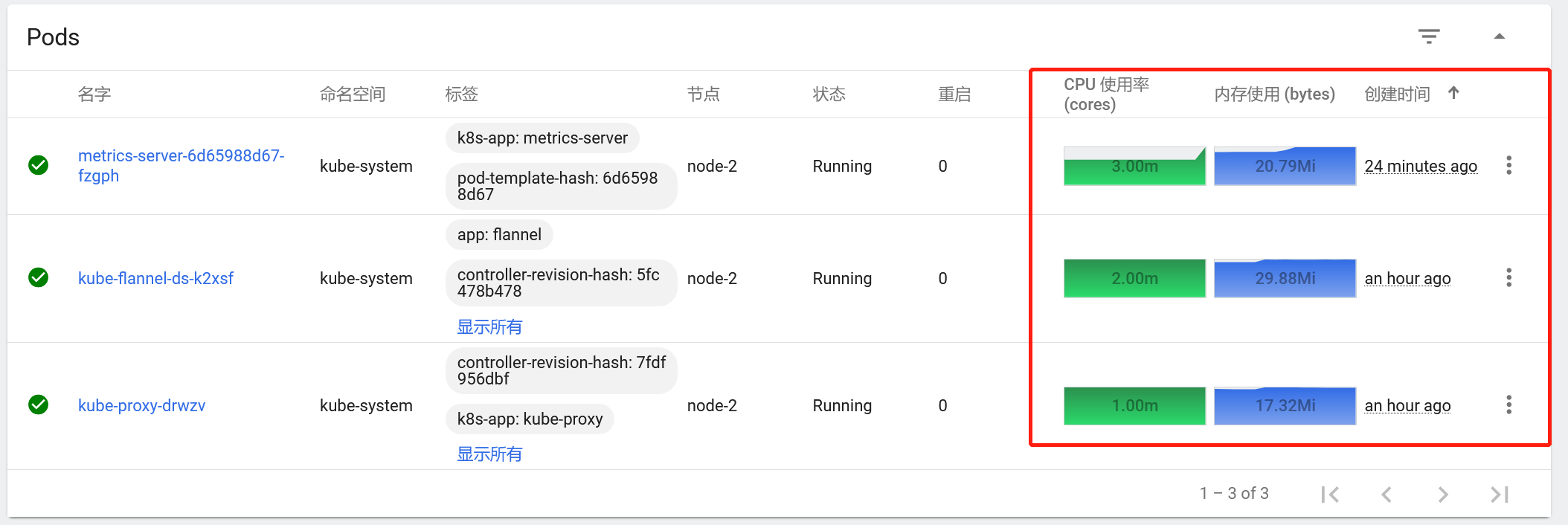Jump to the first page icon
This screenshot has height=525, width=1568.
coord(1330,495)
